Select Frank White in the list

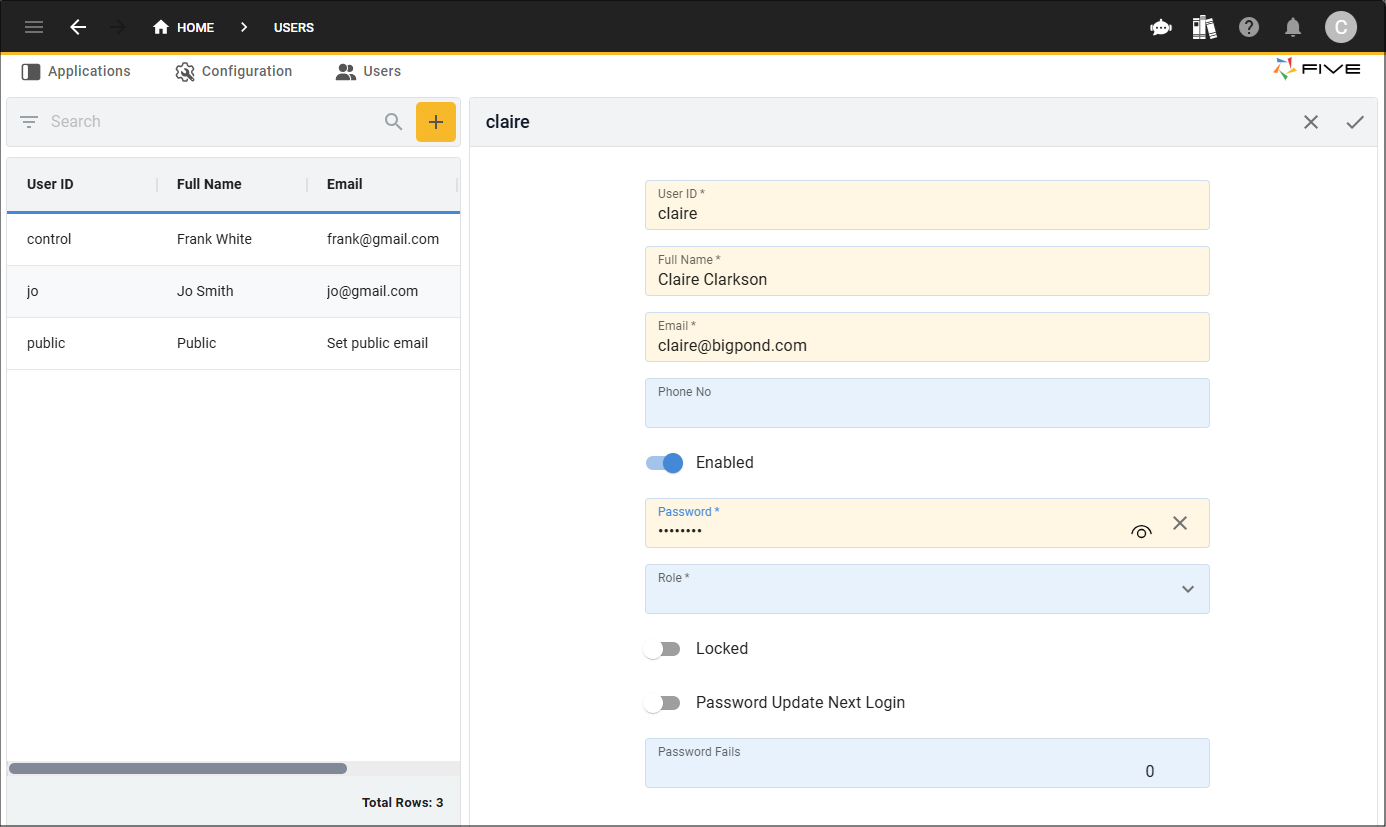(214, 239)
